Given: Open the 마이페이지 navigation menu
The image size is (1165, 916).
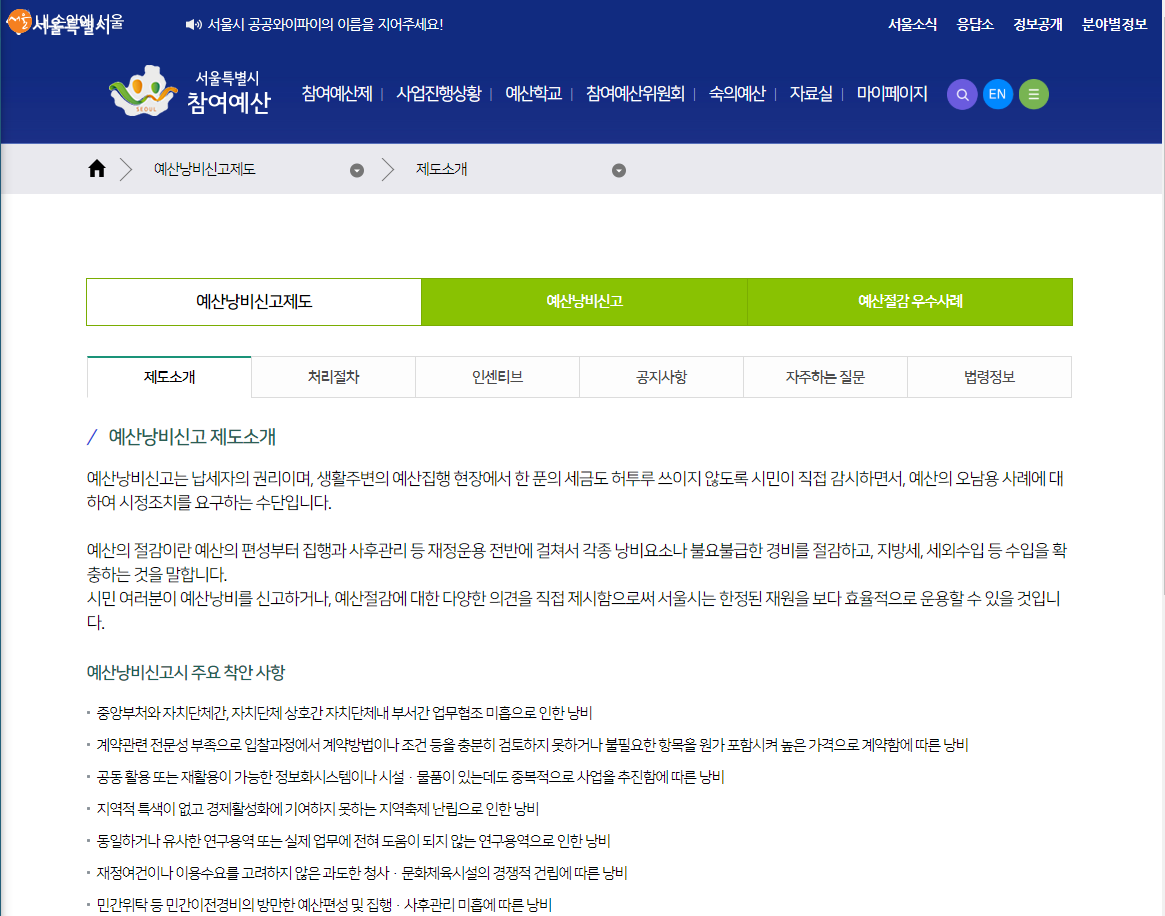Looking at the screenshot, I should pyautogui.click(x=892, y=94).
